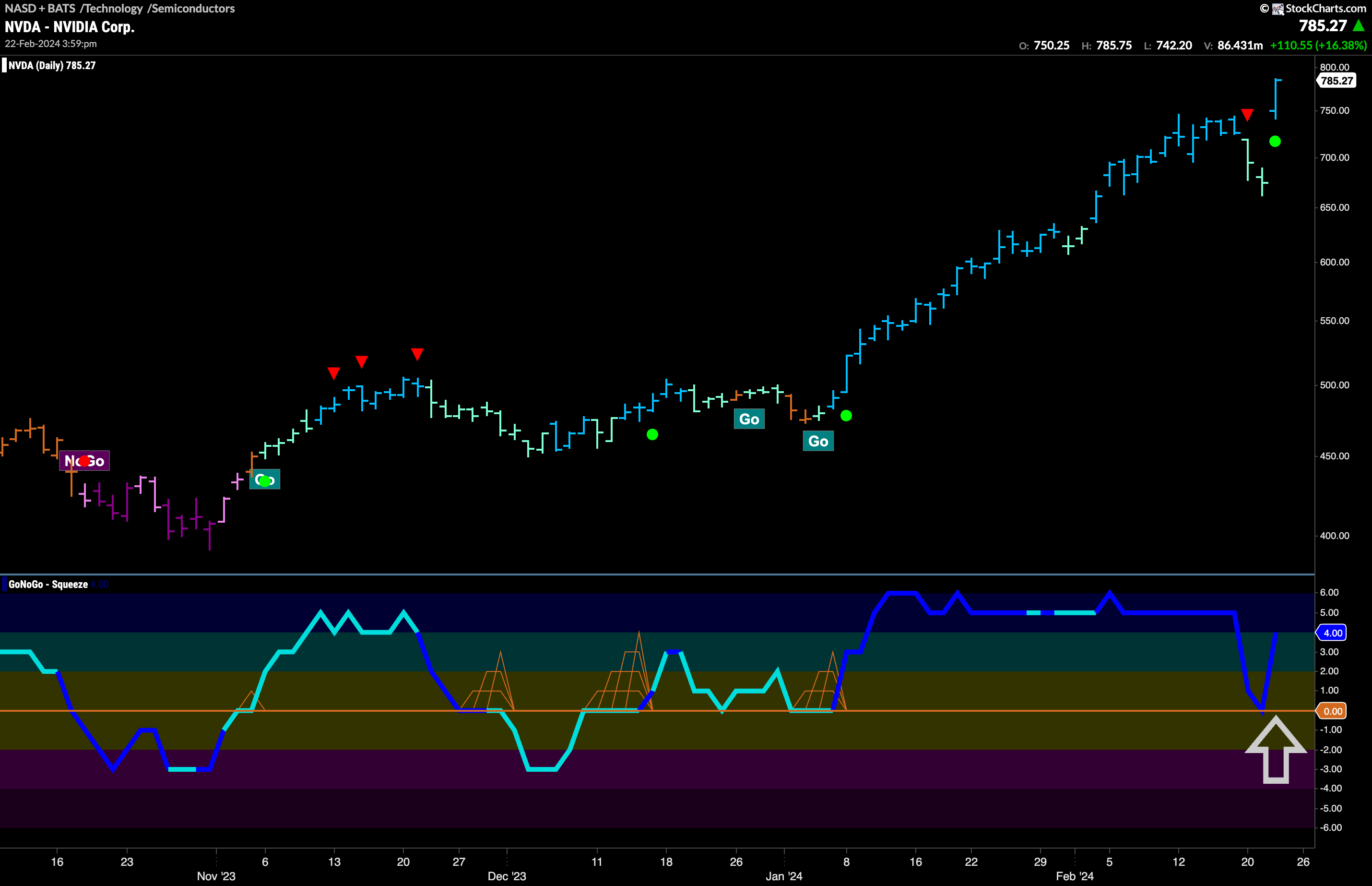Image resolution: width=1372 pixels, height=886 pixels.
Task: Click the date label 11 on time axis
Action: (597, 862)
